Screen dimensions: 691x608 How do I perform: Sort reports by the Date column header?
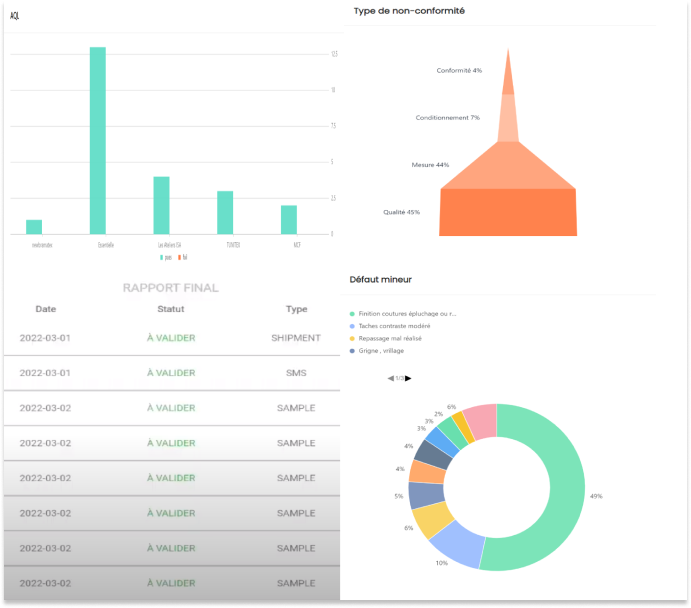[46, 309]
